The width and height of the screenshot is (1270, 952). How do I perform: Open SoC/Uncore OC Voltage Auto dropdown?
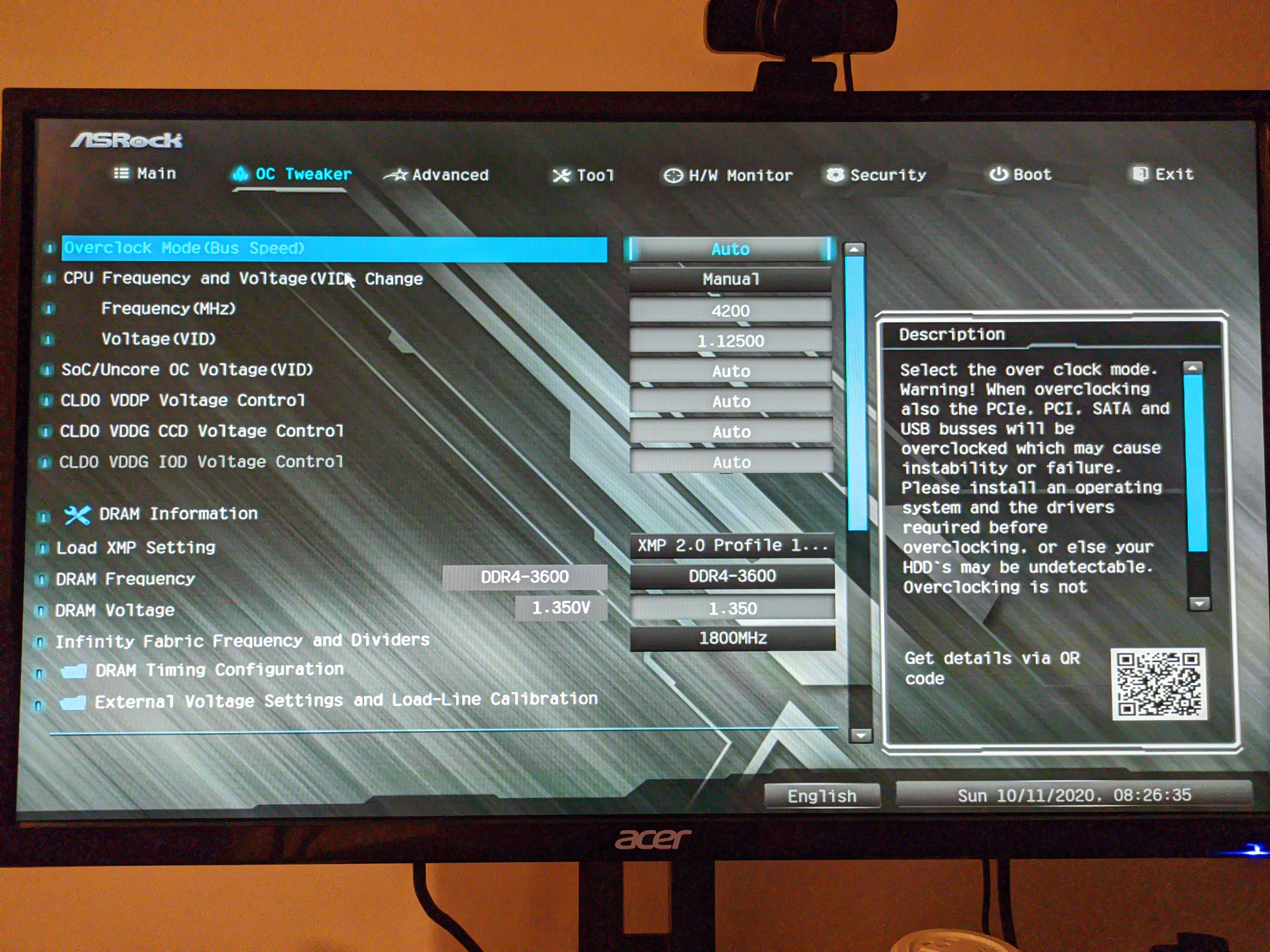[731, 371]
